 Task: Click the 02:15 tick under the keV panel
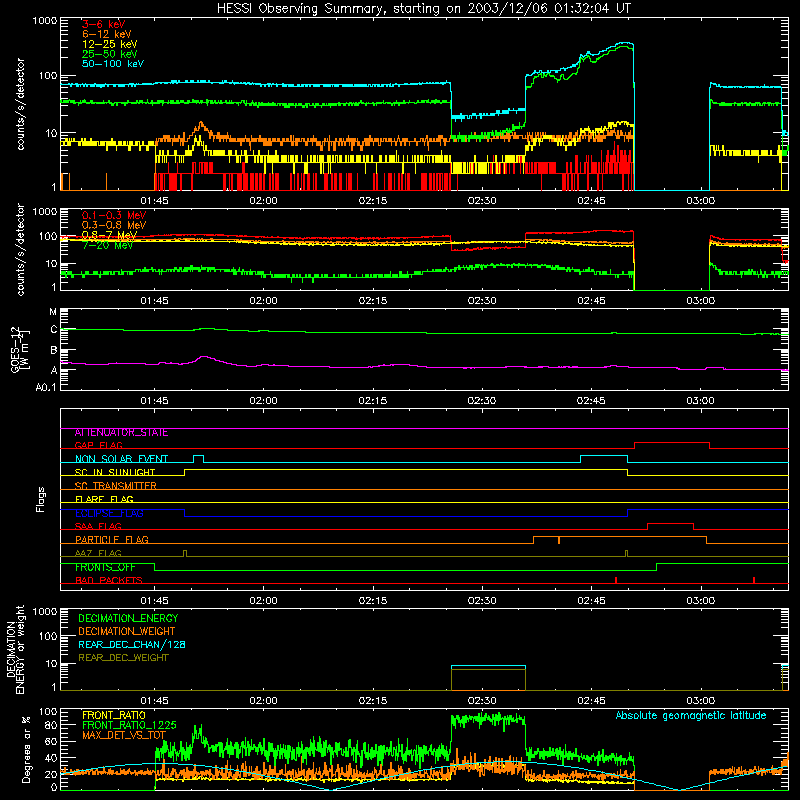click(372, 201)
